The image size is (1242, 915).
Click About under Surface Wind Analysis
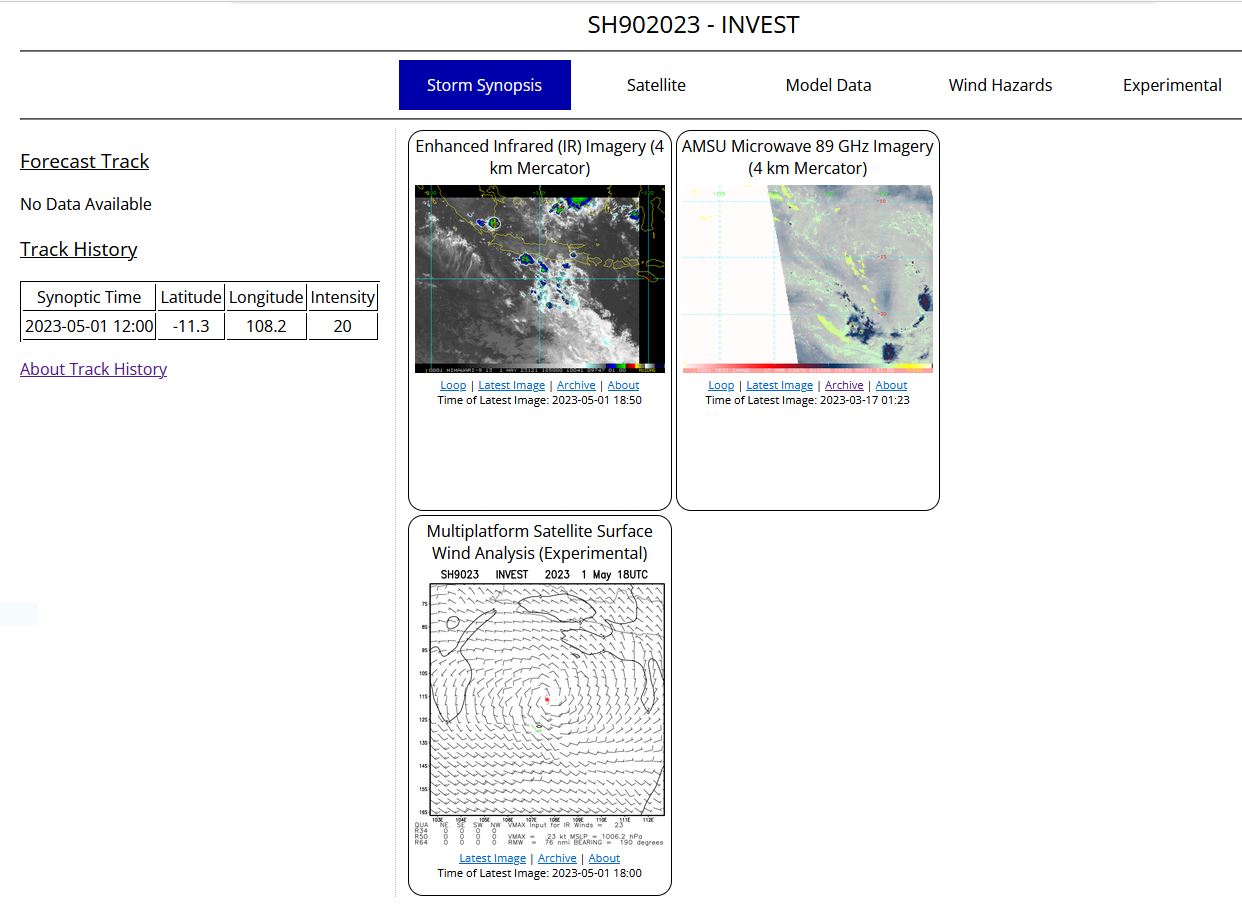(604, 858)
